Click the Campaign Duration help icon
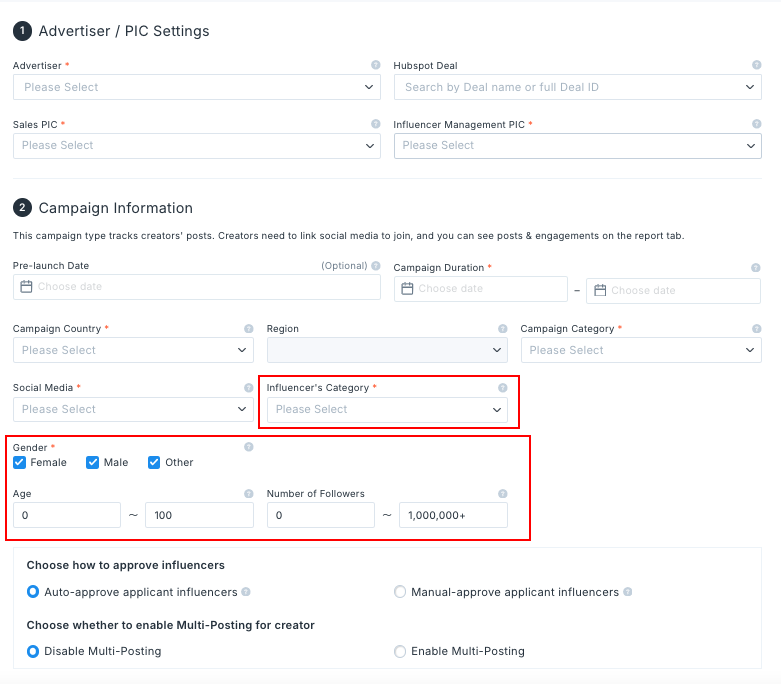 [x=756, y=268]
